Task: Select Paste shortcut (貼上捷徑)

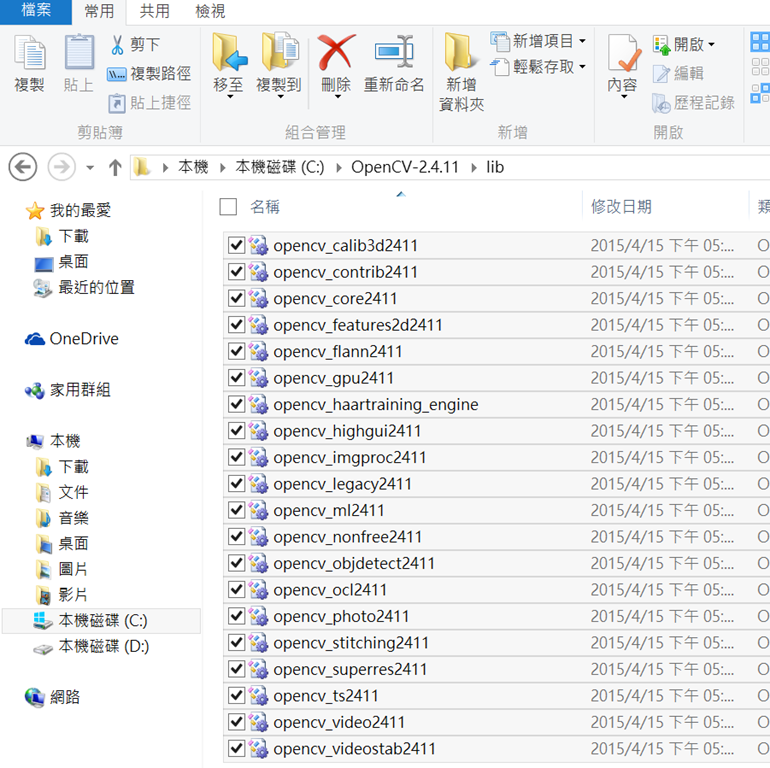Action: (x=150, y=103)
